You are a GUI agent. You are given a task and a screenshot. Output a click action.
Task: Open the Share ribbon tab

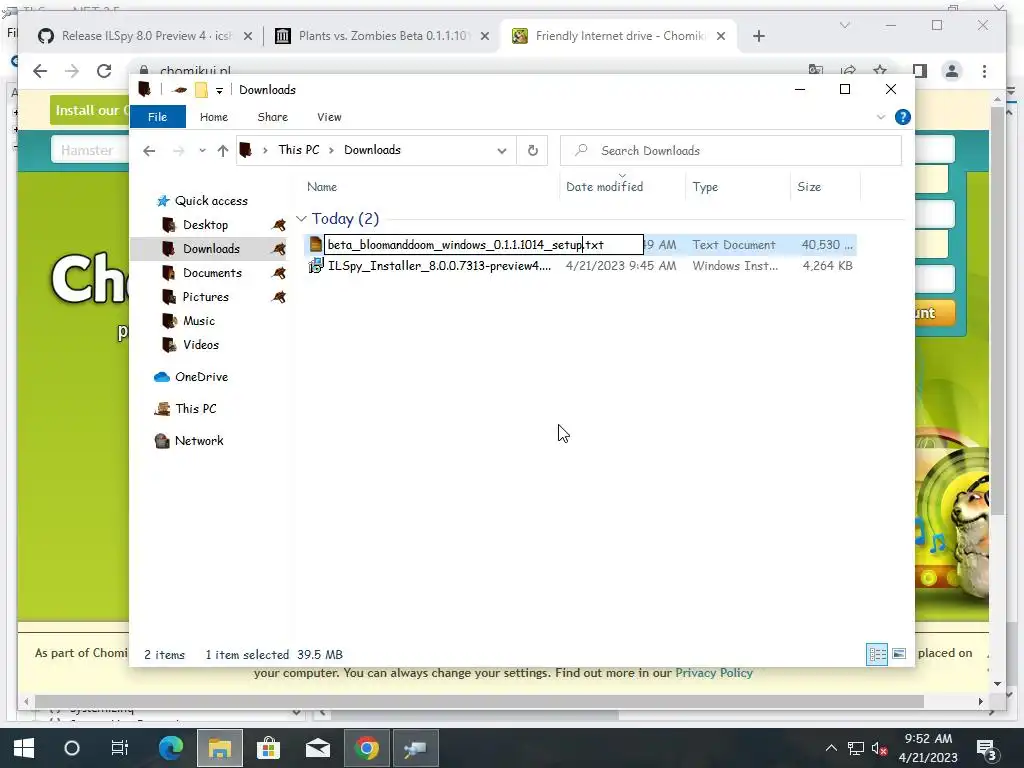(272, 117)
